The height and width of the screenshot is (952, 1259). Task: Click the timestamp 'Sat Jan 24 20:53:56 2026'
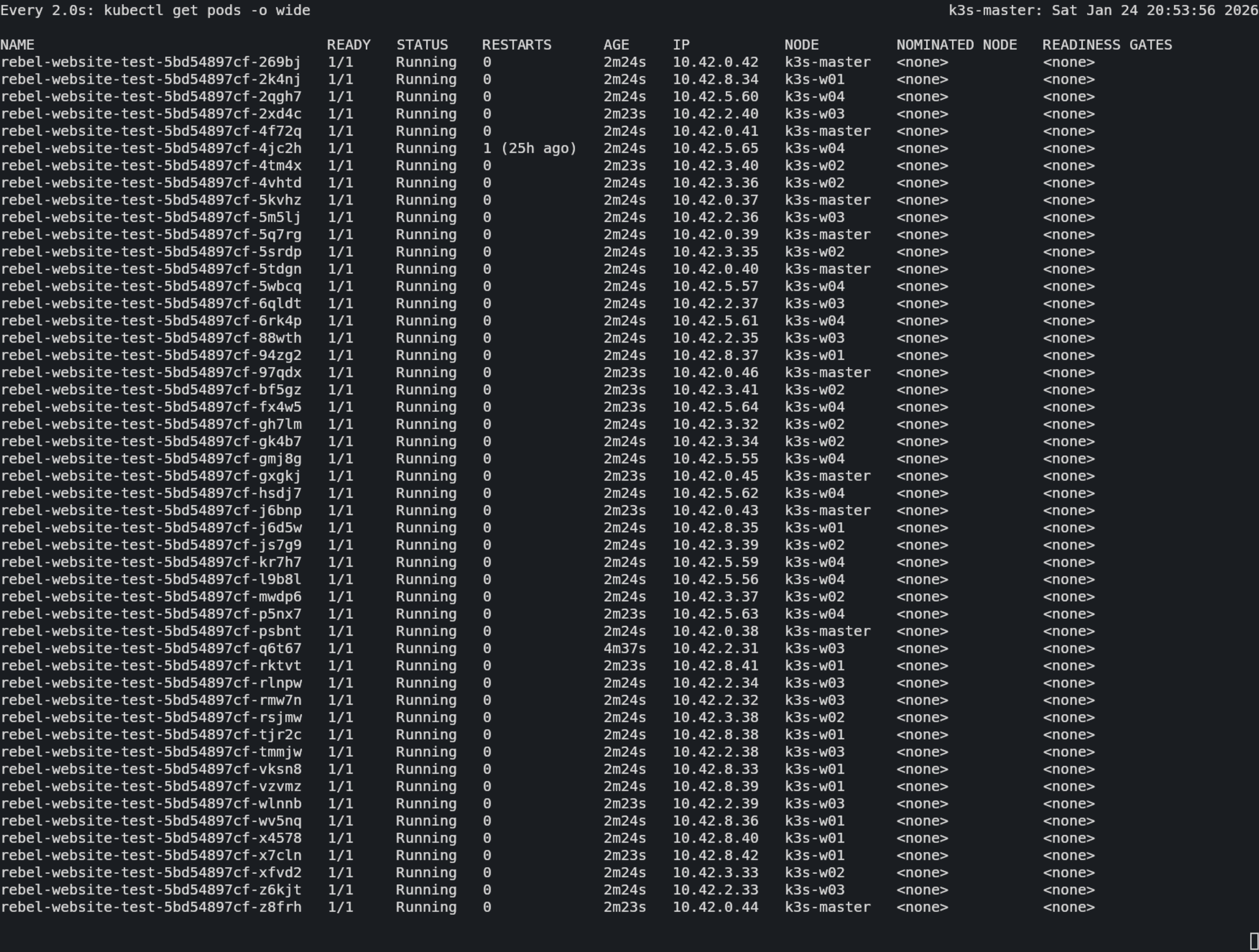[x=1155, y=10]
